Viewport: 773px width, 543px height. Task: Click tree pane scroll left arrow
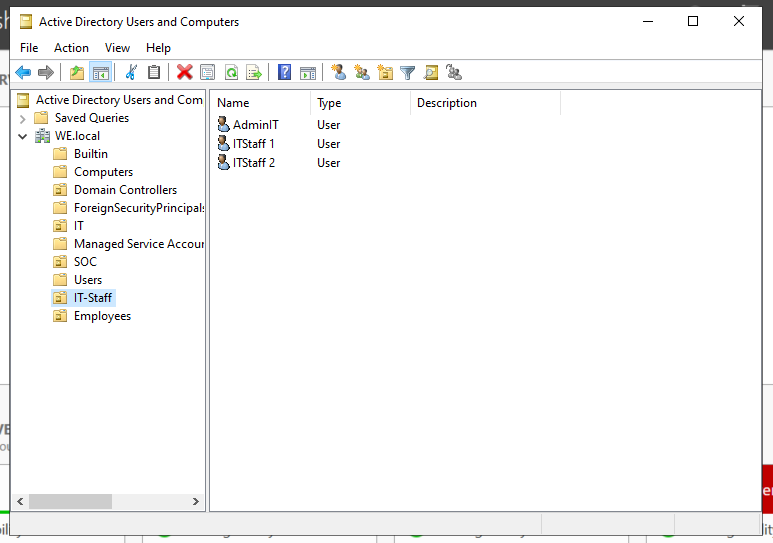20,502
